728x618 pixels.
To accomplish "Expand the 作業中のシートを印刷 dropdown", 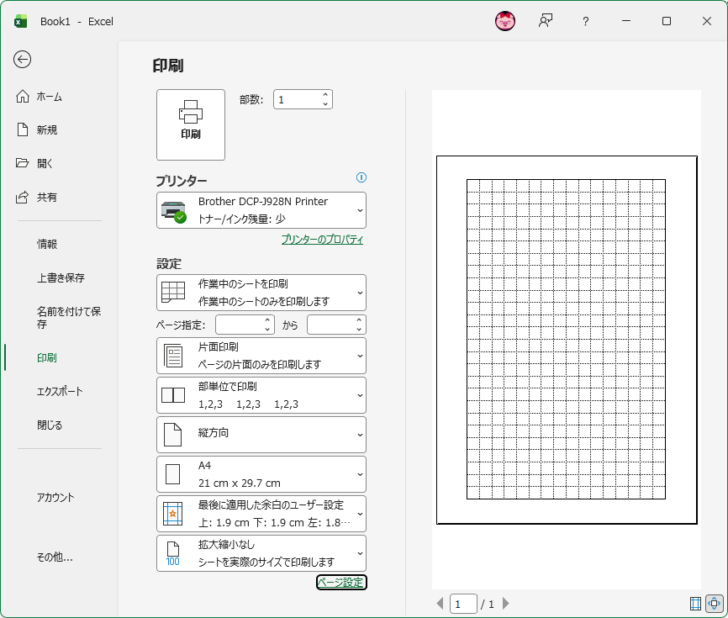I will tap(360, 293).
